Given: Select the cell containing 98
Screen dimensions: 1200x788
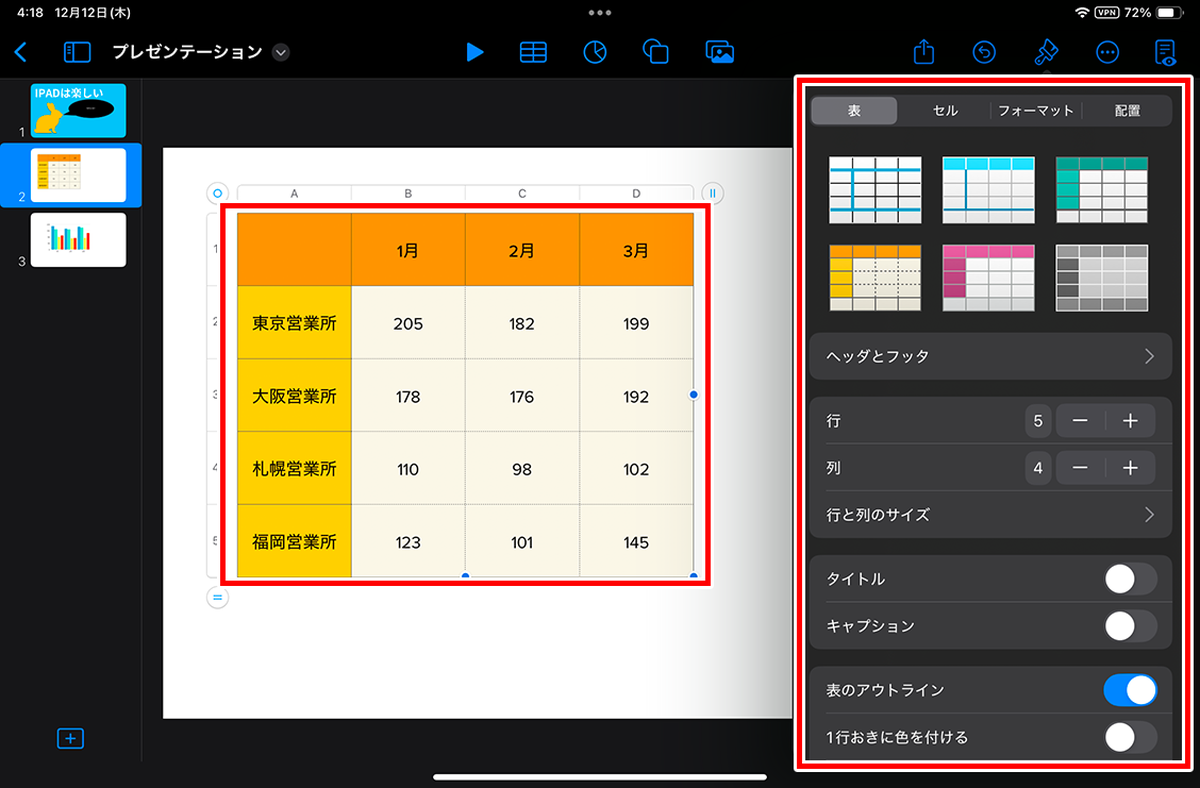Looking at the screenshot, I should point(522,469).
